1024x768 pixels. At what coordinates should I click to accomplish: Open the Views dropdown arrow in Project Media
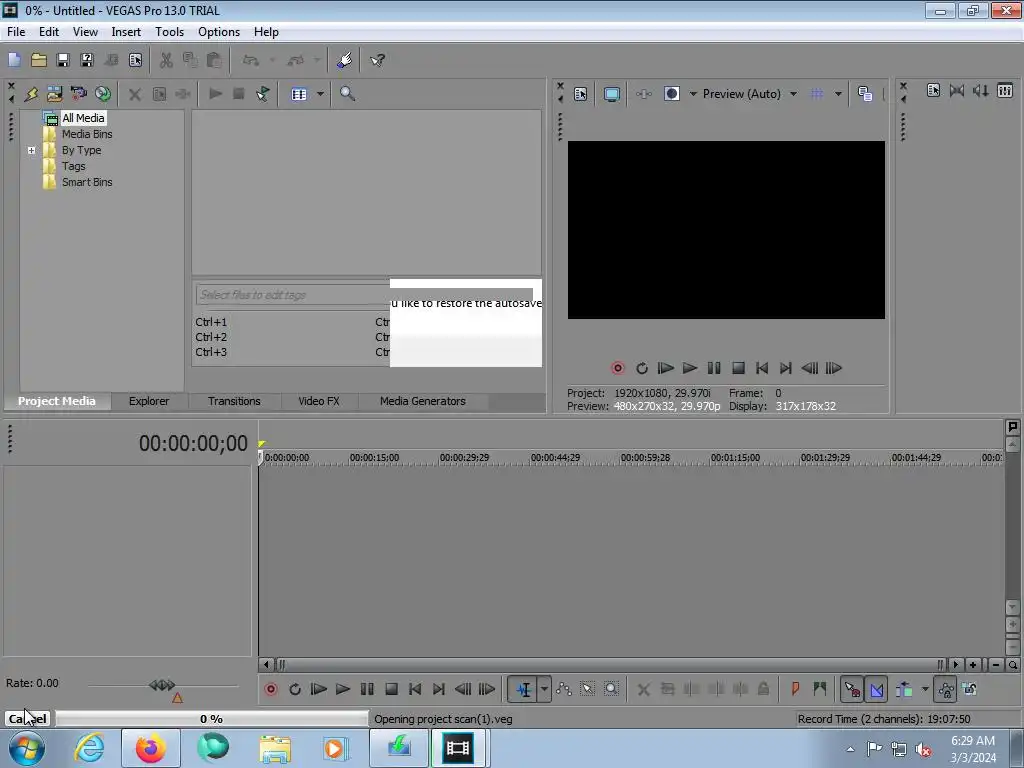point(320,94)
